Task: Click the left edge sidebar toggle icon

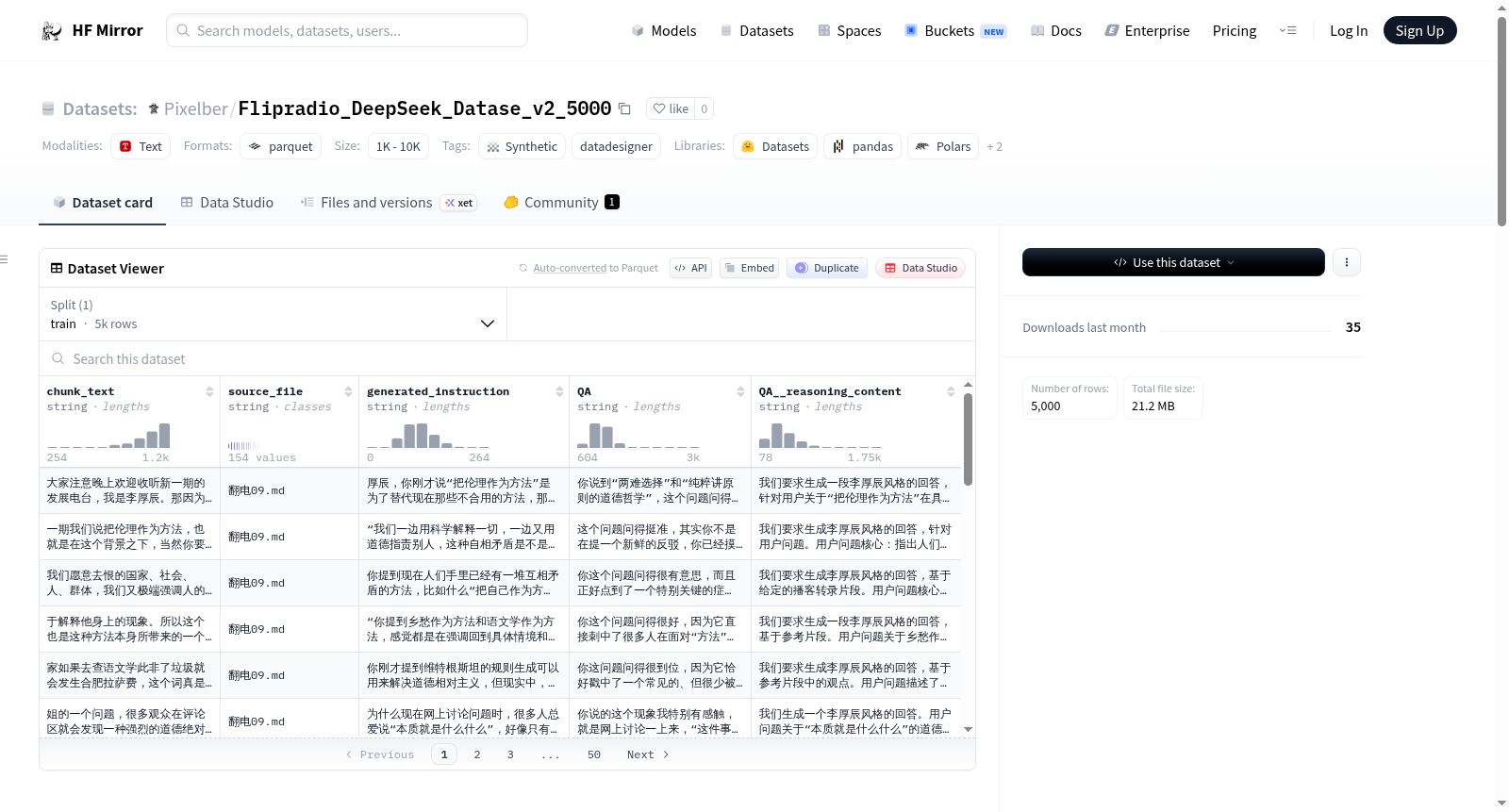Action: 4,259
